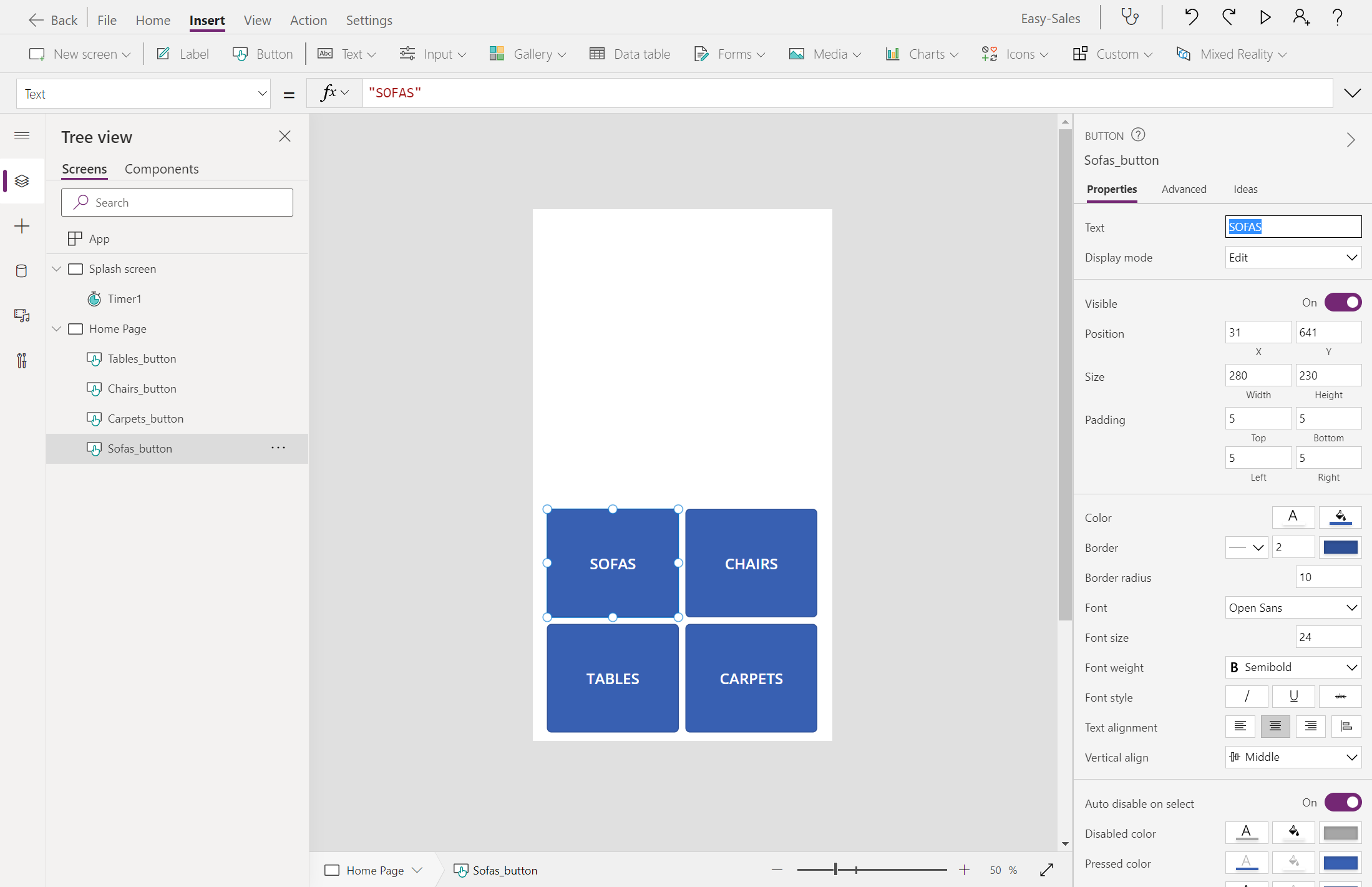Open more options for Sofas_button
The image size is (1372, 887).
[278, 448]
